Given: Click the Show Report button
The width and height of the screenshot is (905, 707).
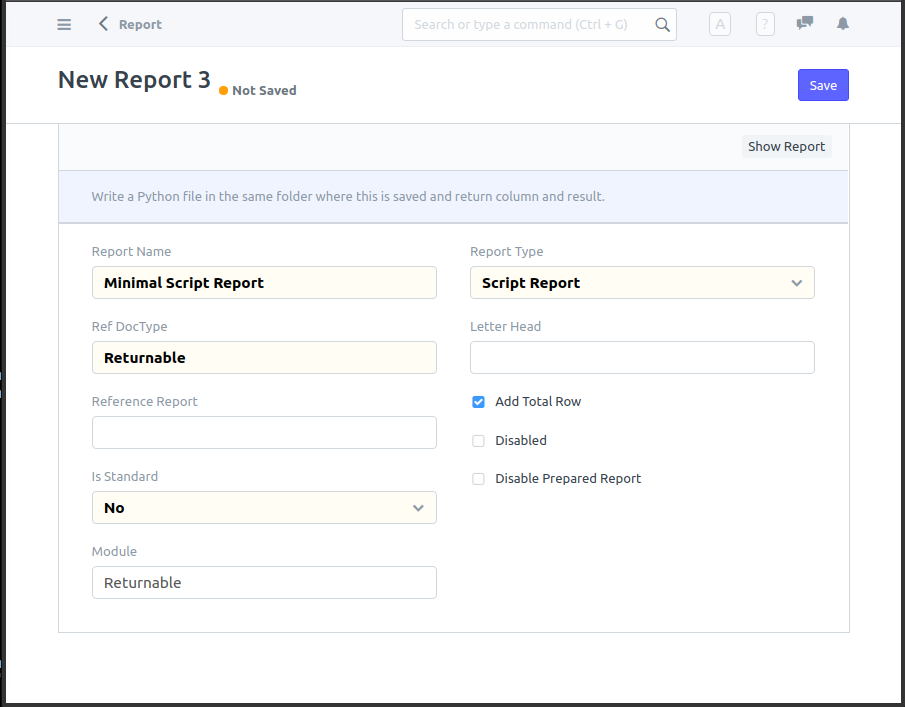Looking at the screenshot, I should [786, 146].
